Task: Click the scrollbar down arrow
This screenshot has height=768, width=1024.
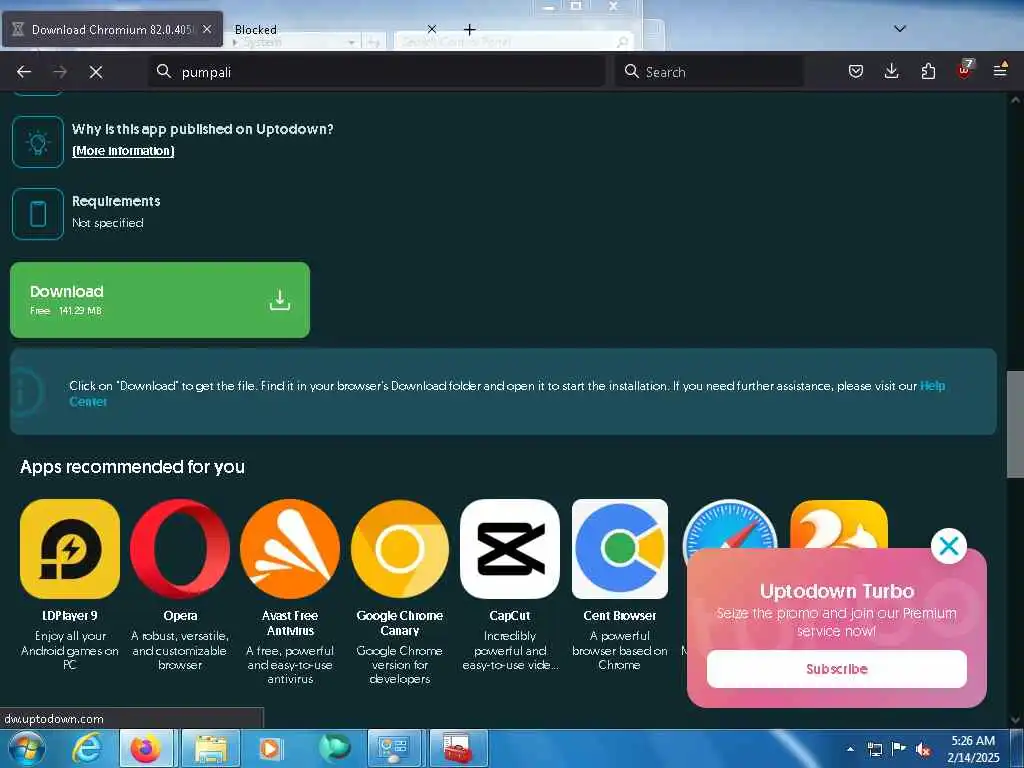Action: point(1016,720)
